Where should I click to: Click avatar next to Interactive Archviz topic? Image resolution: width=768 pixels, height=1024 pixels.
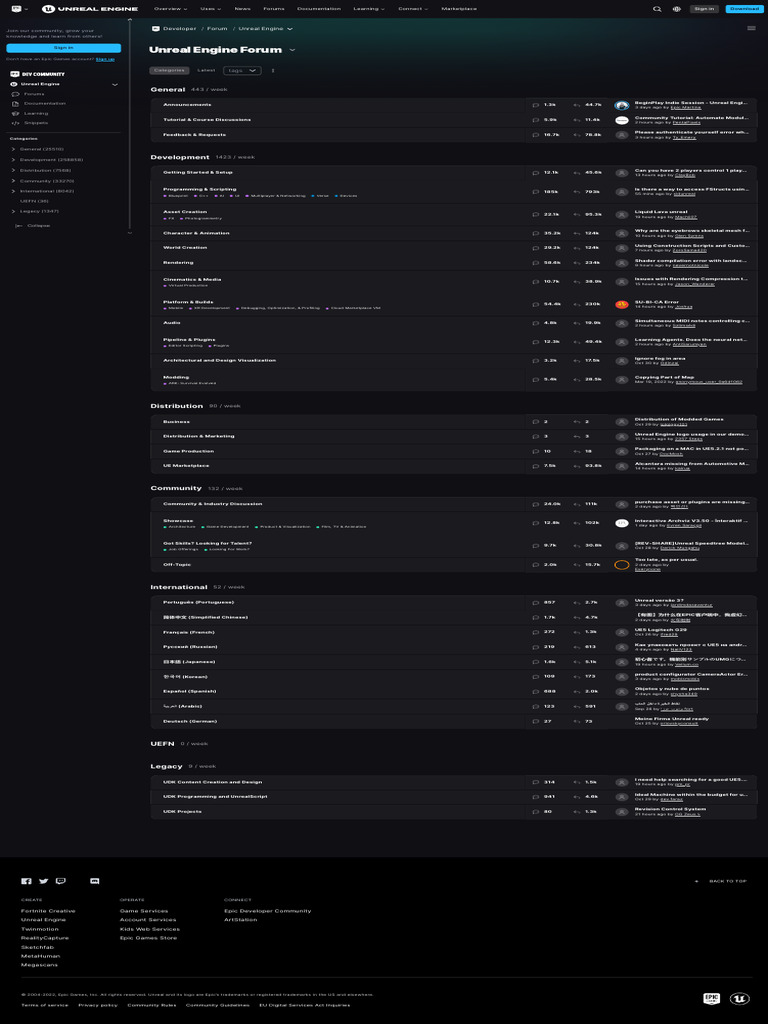coord(622,523)
